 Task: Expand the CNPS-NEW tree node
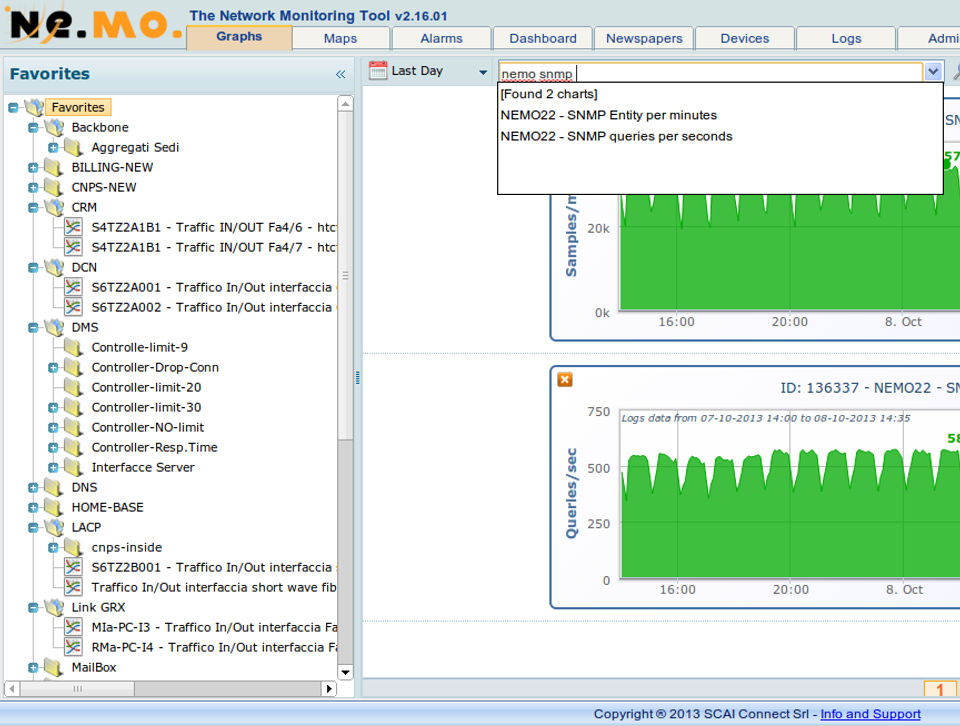coord(33,187)
